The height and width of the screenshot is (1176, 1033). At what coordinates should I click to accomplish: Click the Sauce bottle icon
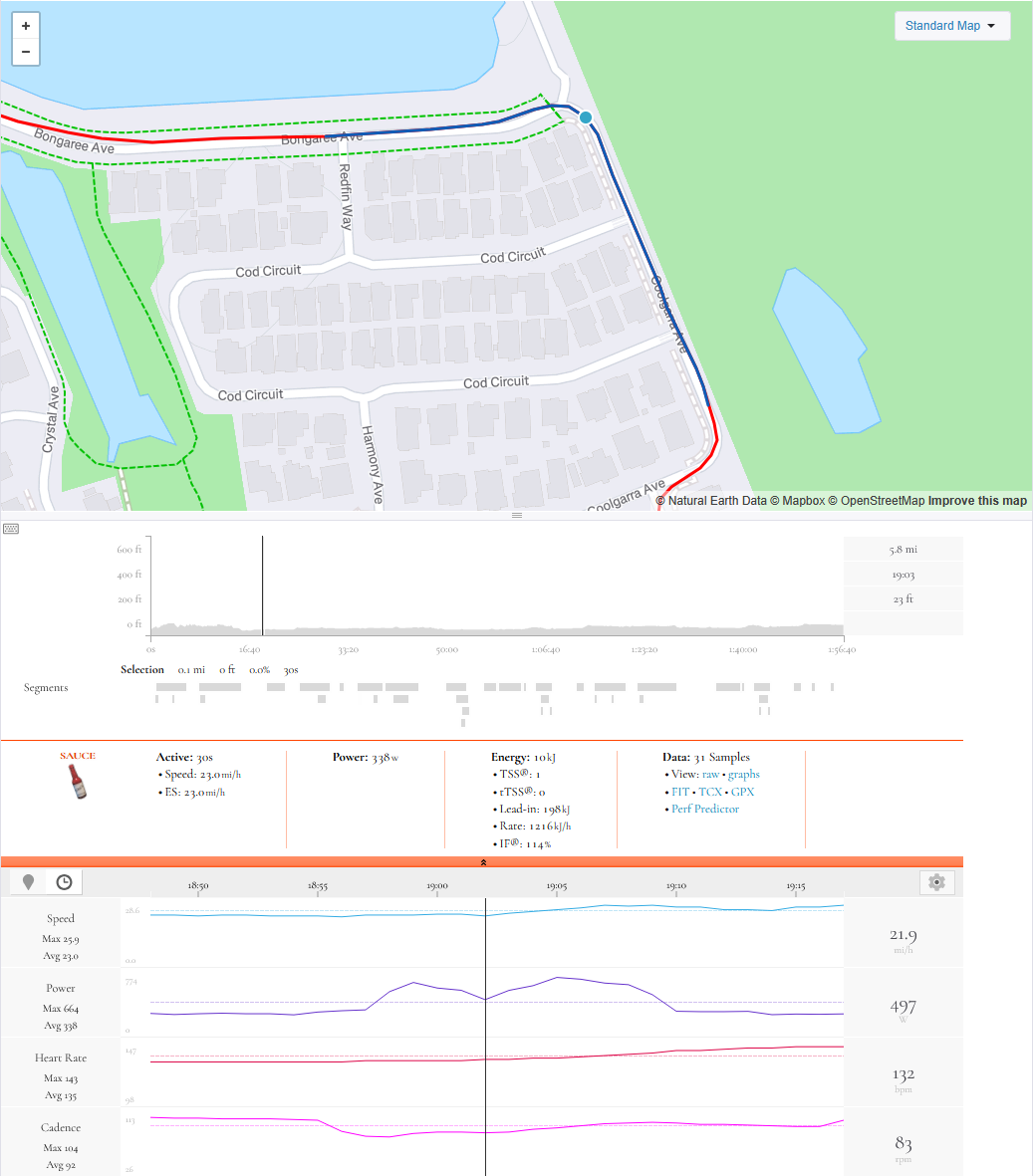pyautogui.click(x=78, y=782)
